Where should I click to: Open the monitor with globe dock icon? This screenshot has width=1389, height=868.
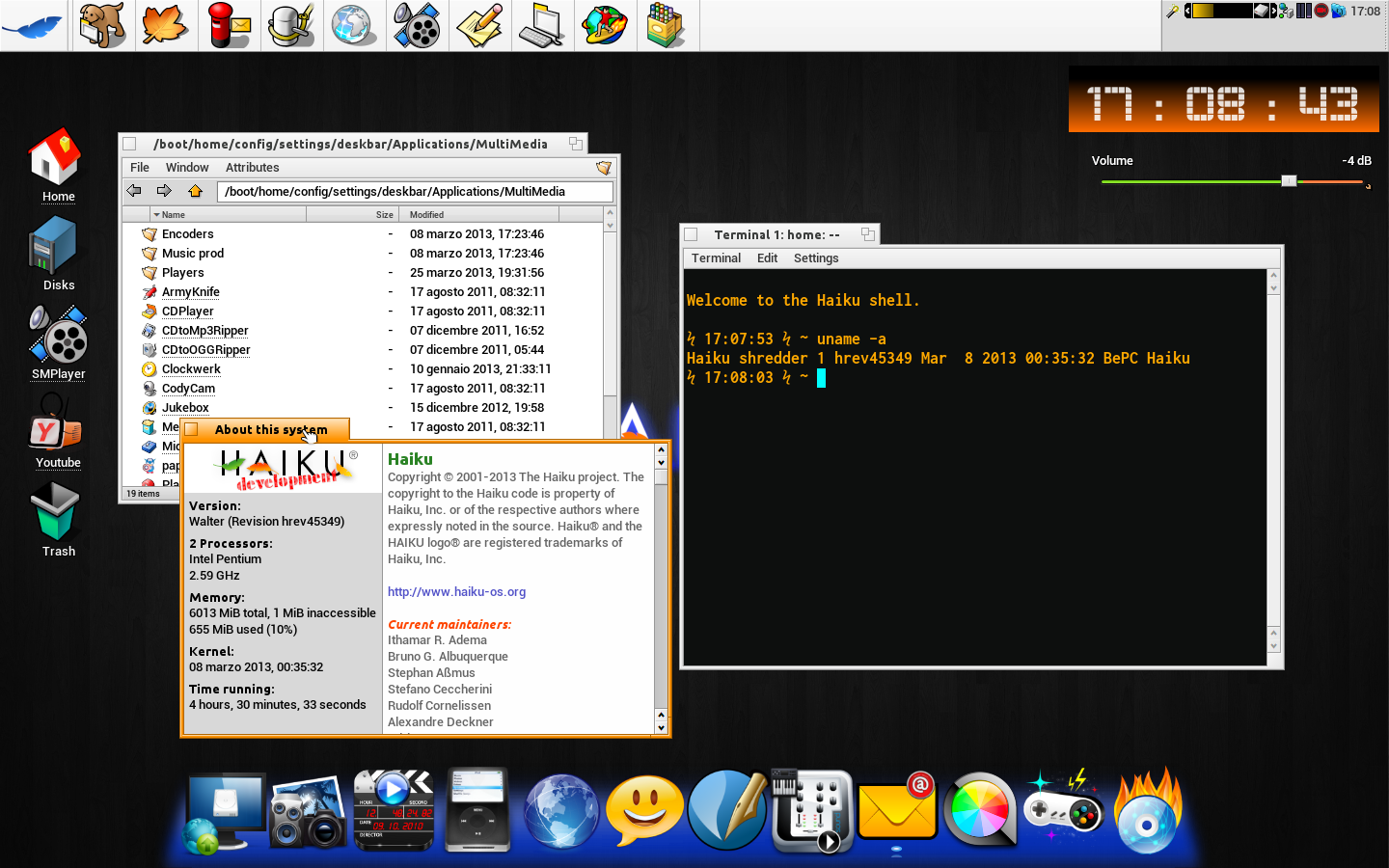point(225,812)
